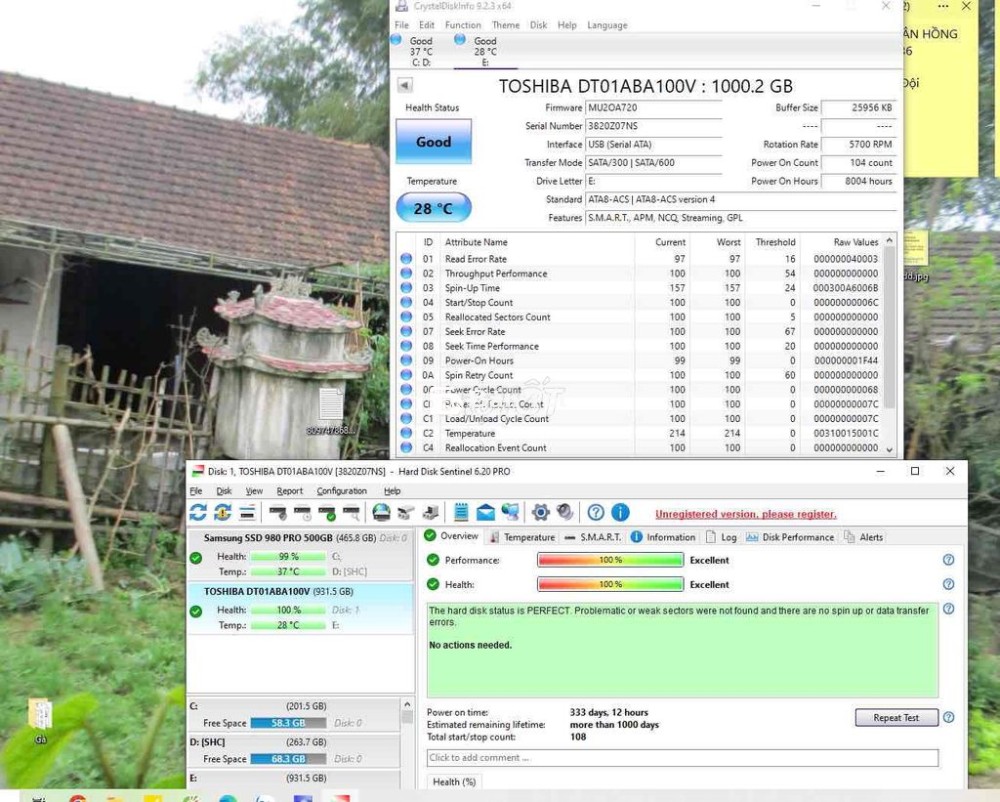Click the network computers icon in Sentinel toolbar
The image size is (1000, 802).
(510, 512)
